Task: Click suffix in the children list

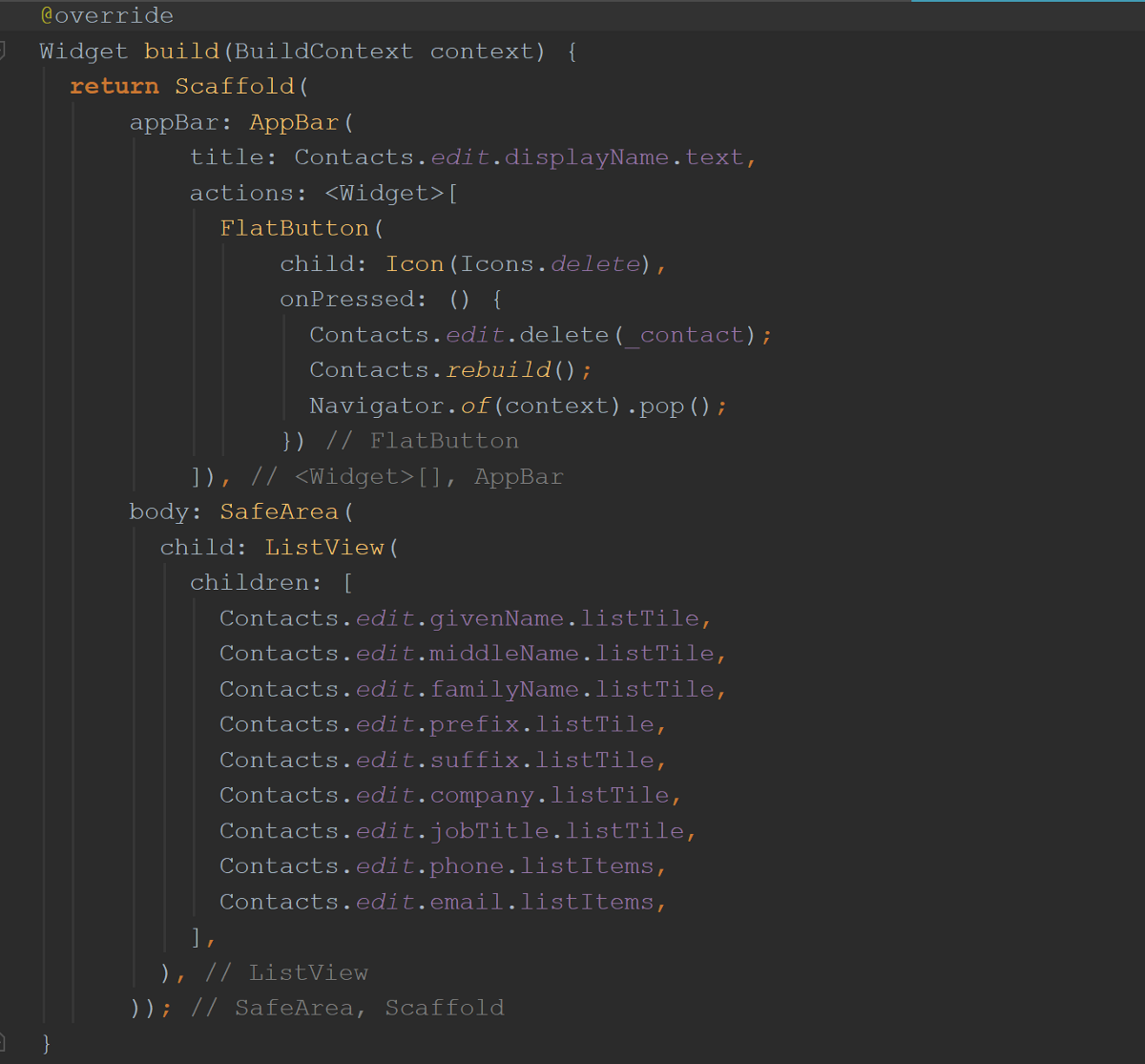Action: tap(474, 761)
